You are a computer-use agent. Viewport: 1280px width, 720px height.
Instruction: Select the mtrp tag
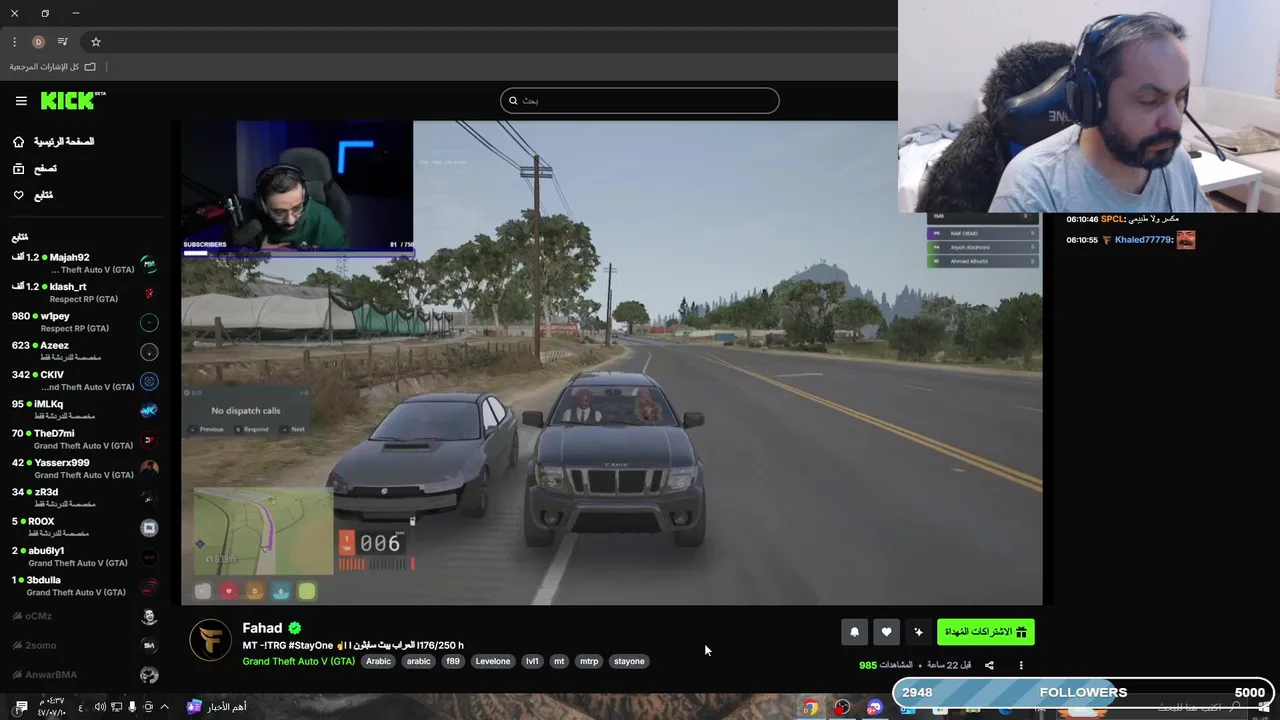589,661
